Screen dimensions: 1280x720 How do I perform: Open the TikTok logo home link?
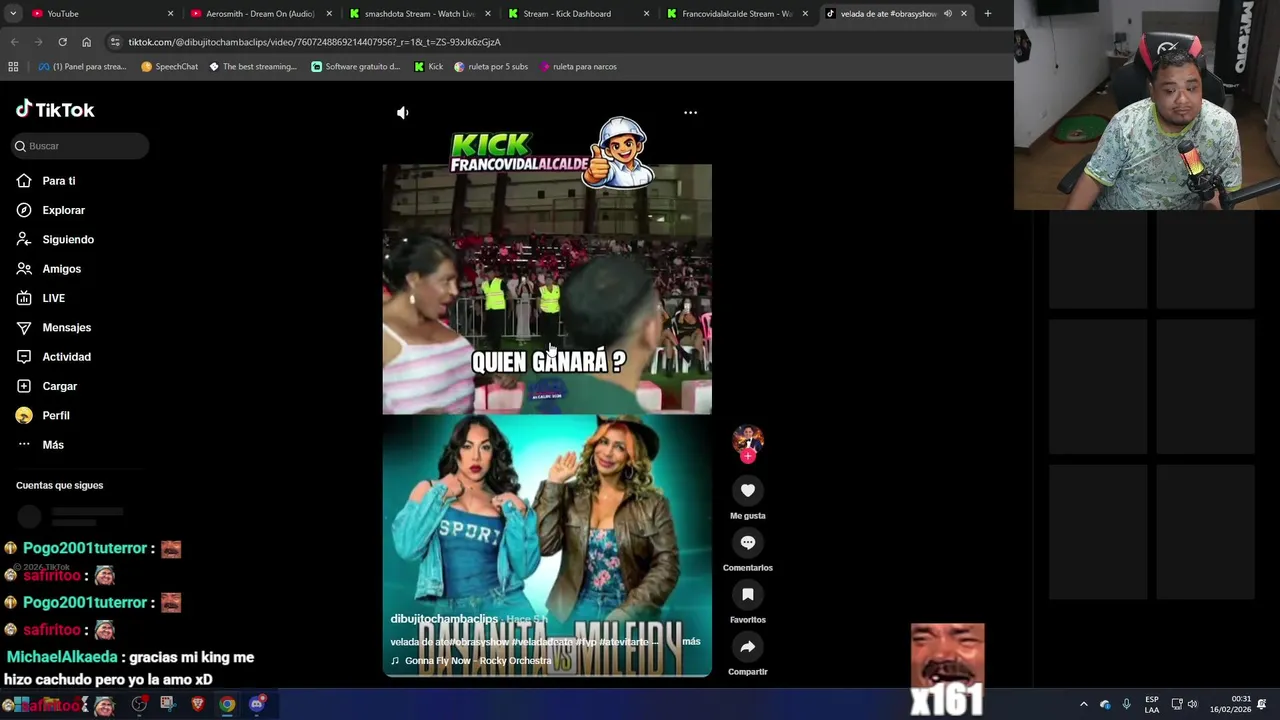tap(55, 109)
